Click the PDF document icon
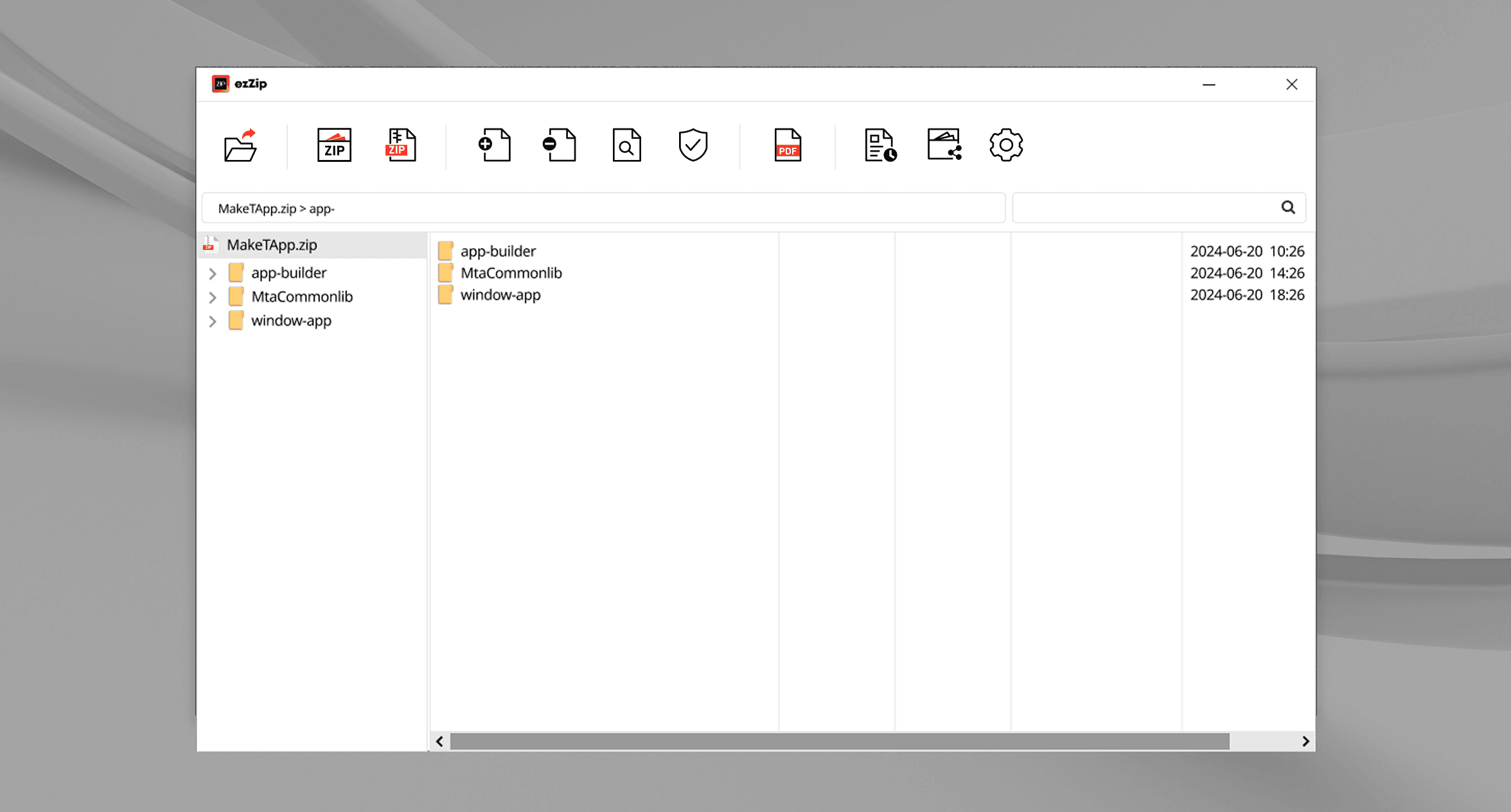Screen dimensions: 1511x812 tap(788, 145)
